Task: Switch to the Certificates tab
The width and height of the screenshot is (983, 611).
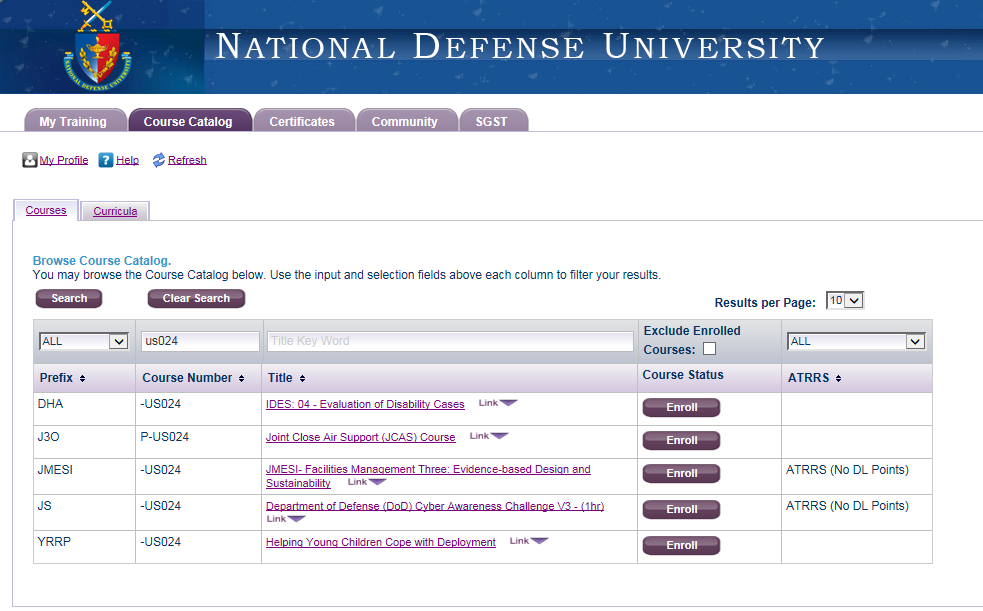Action: (x=302, y=122)
